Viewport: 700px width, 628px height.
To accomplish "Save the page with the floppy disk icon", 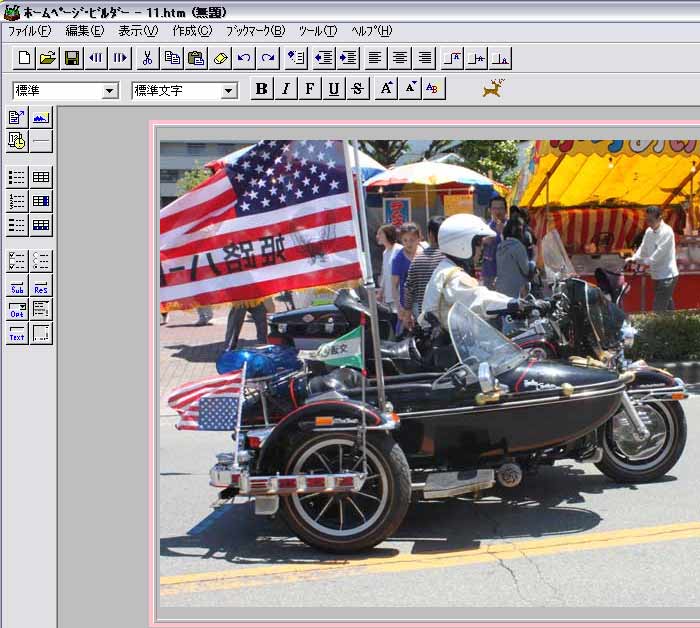I will pos(71,58).
